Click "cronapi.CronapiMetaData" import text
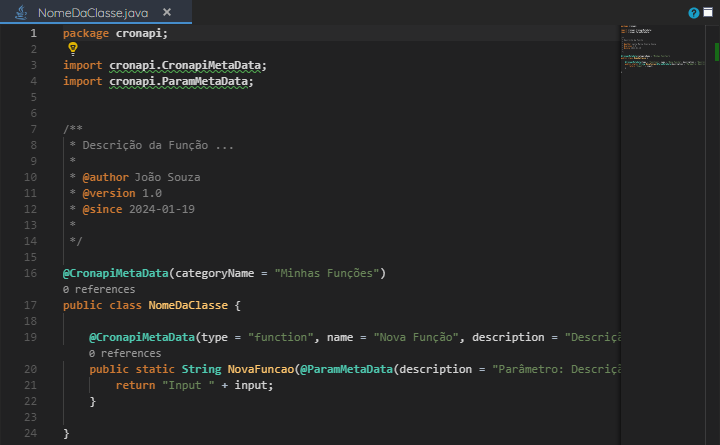The image size is (720, 445). (185, 65)
